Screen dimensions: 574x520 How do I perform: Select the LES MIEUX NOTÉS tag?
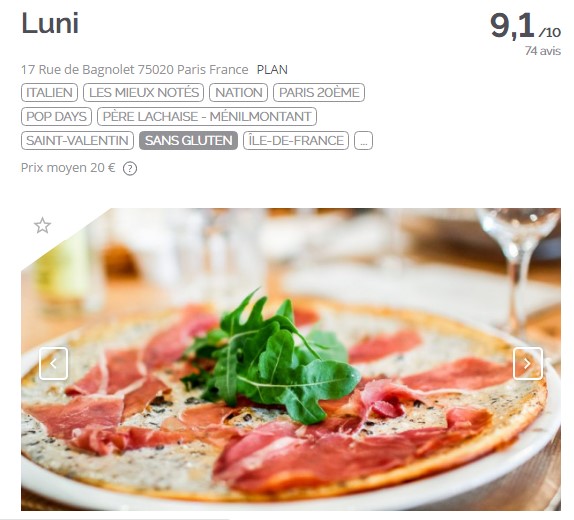tap(144, 92)
